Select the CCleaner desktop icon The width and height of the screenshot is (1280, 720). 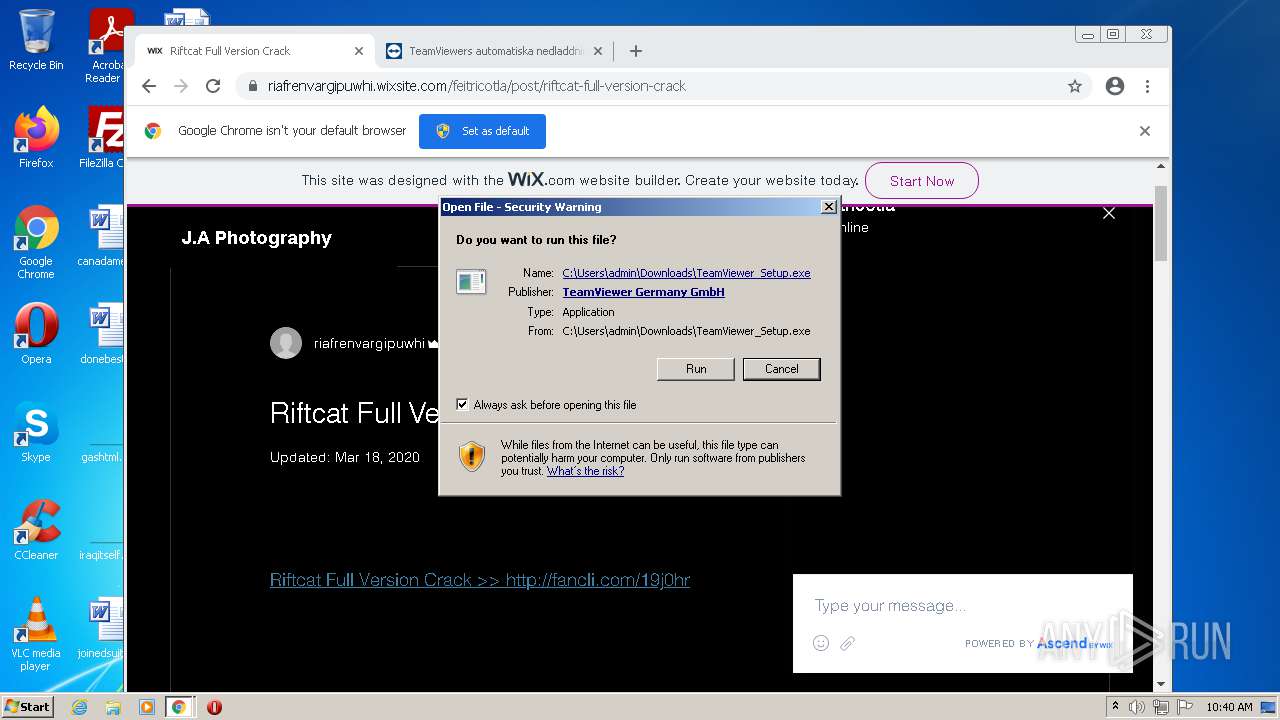tap(36, 530)
